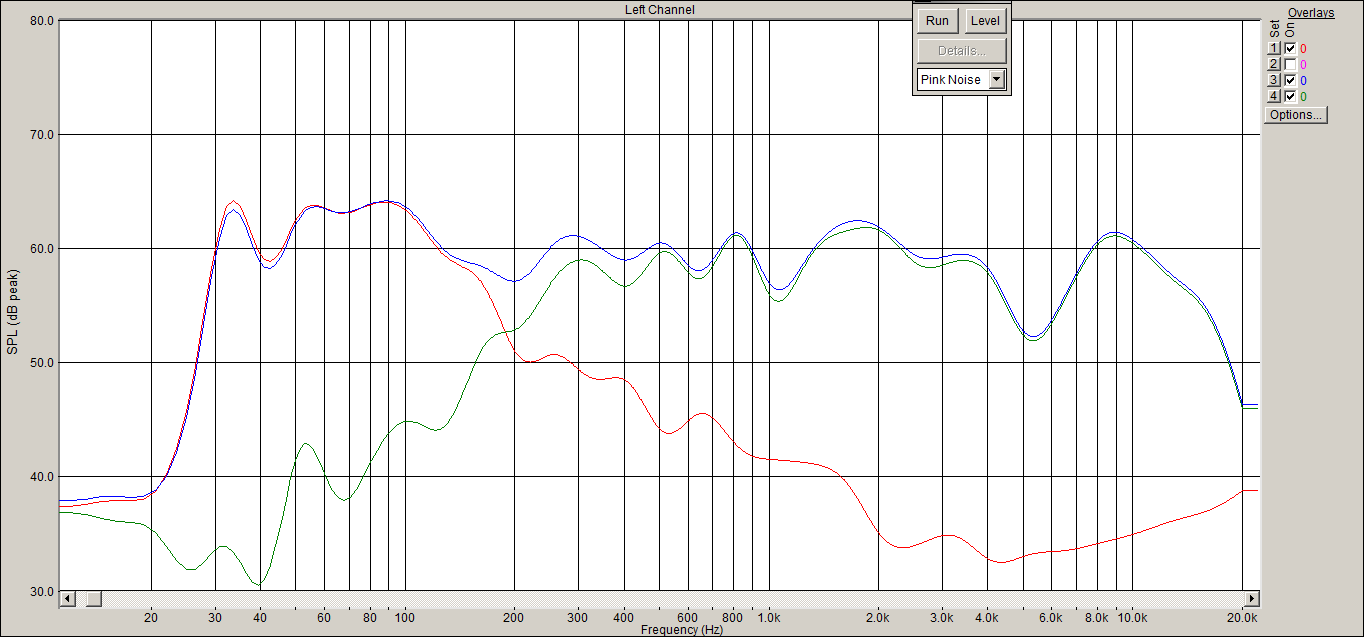Enable overlay 2 checkbox
Image resolution: width=1364 pixels, height=637 pixels.
click(1290, 64)
